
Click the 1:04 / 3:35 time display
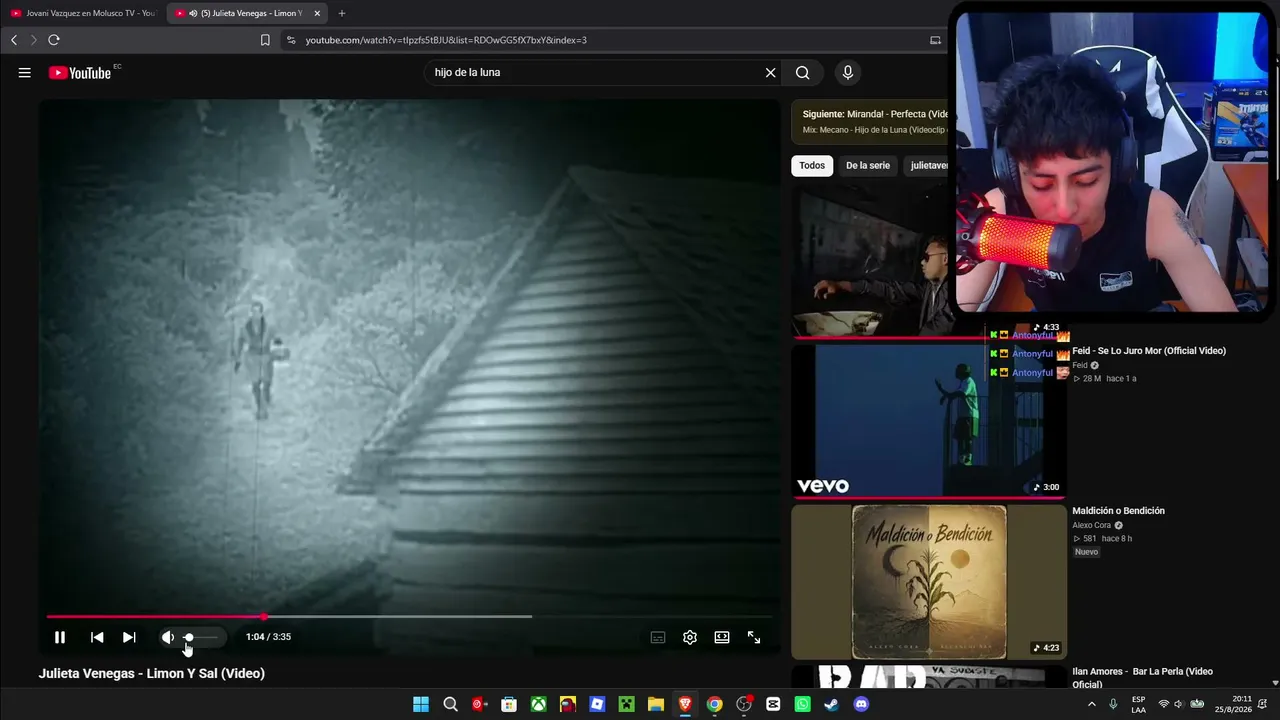(268, 637)
